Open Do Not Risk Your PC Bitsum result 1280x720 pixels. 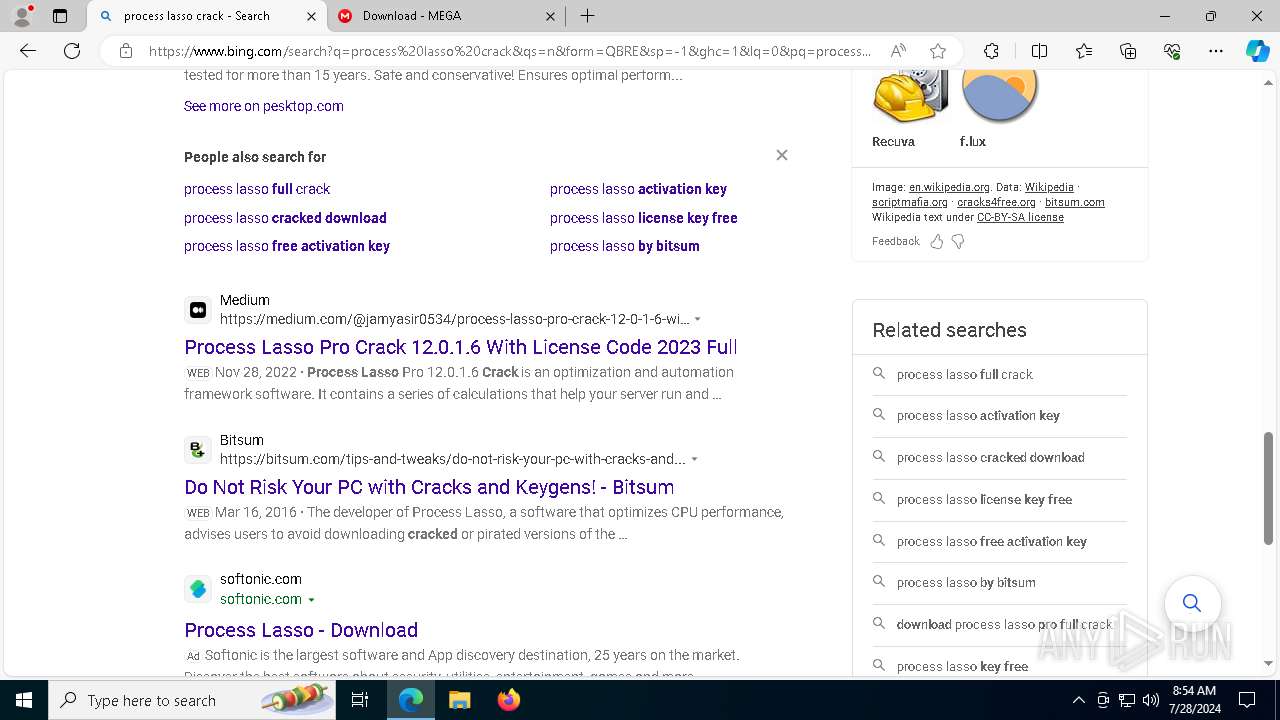point(429,487)
